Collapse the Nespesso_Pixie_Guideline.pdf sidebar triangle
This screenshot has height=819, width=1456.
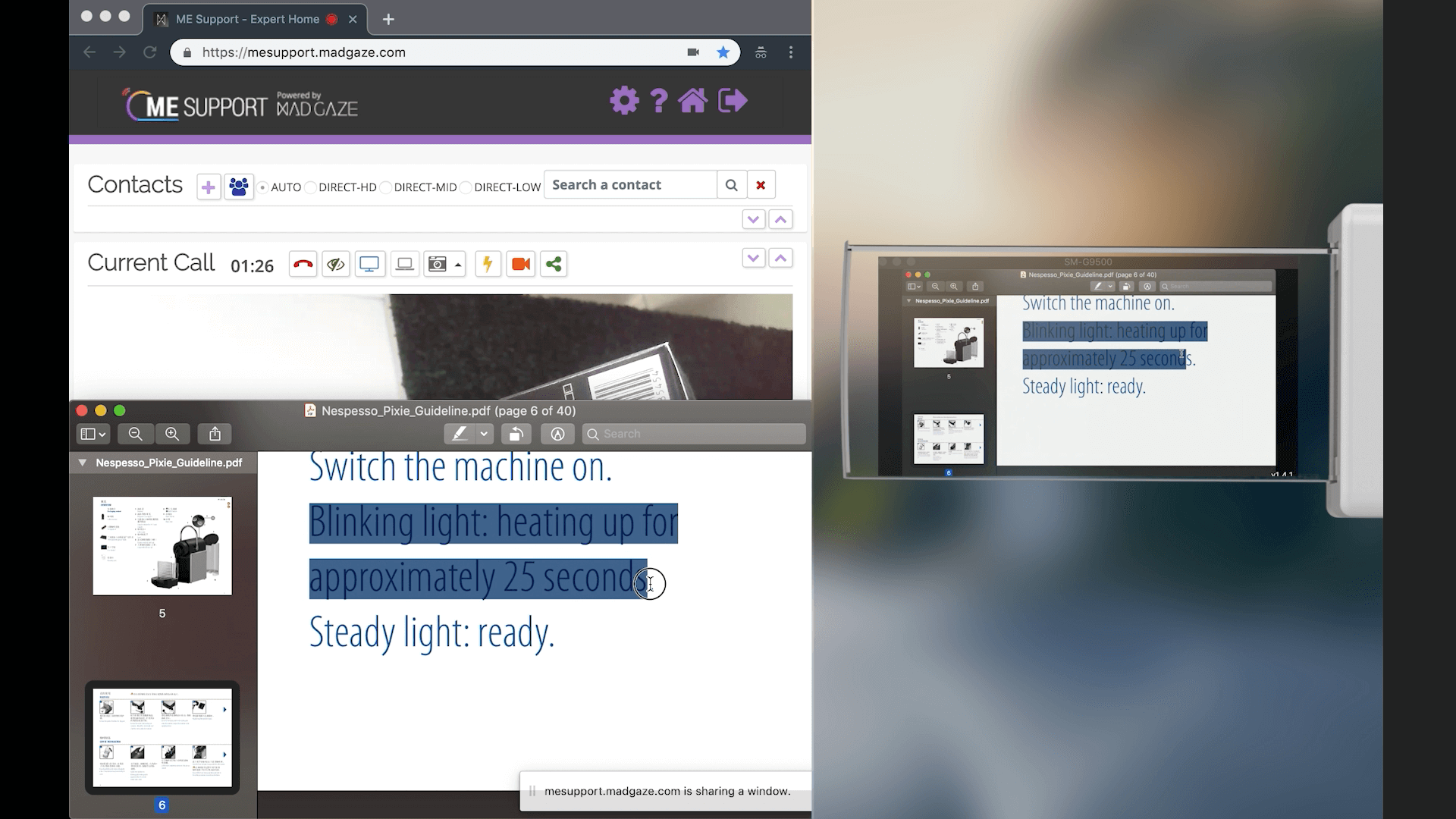82,463
